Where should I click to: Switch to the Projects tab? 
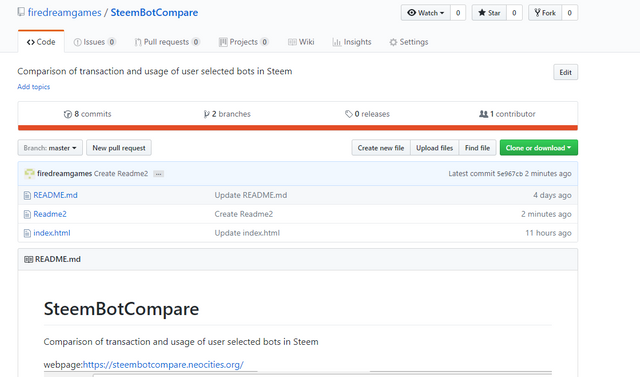(244, 42)
